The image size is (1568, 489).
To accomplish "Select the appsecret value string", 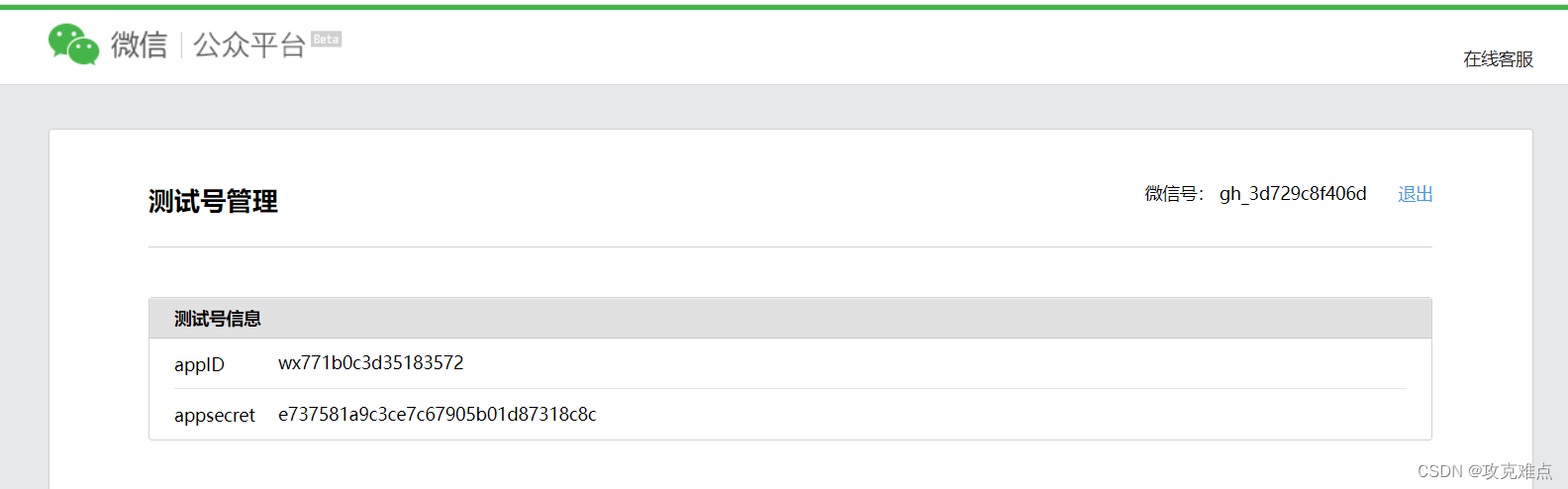I will [x=438, y=415].
